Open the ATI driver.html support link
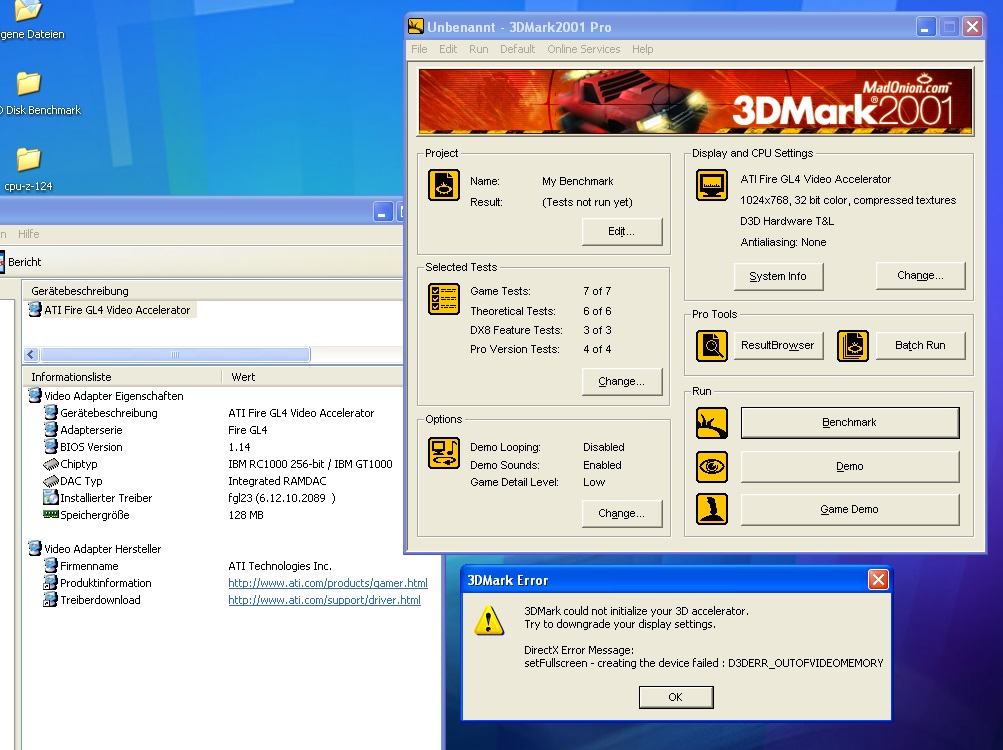The height and width of the screenshot is (750, 1003). pos(324,600)
